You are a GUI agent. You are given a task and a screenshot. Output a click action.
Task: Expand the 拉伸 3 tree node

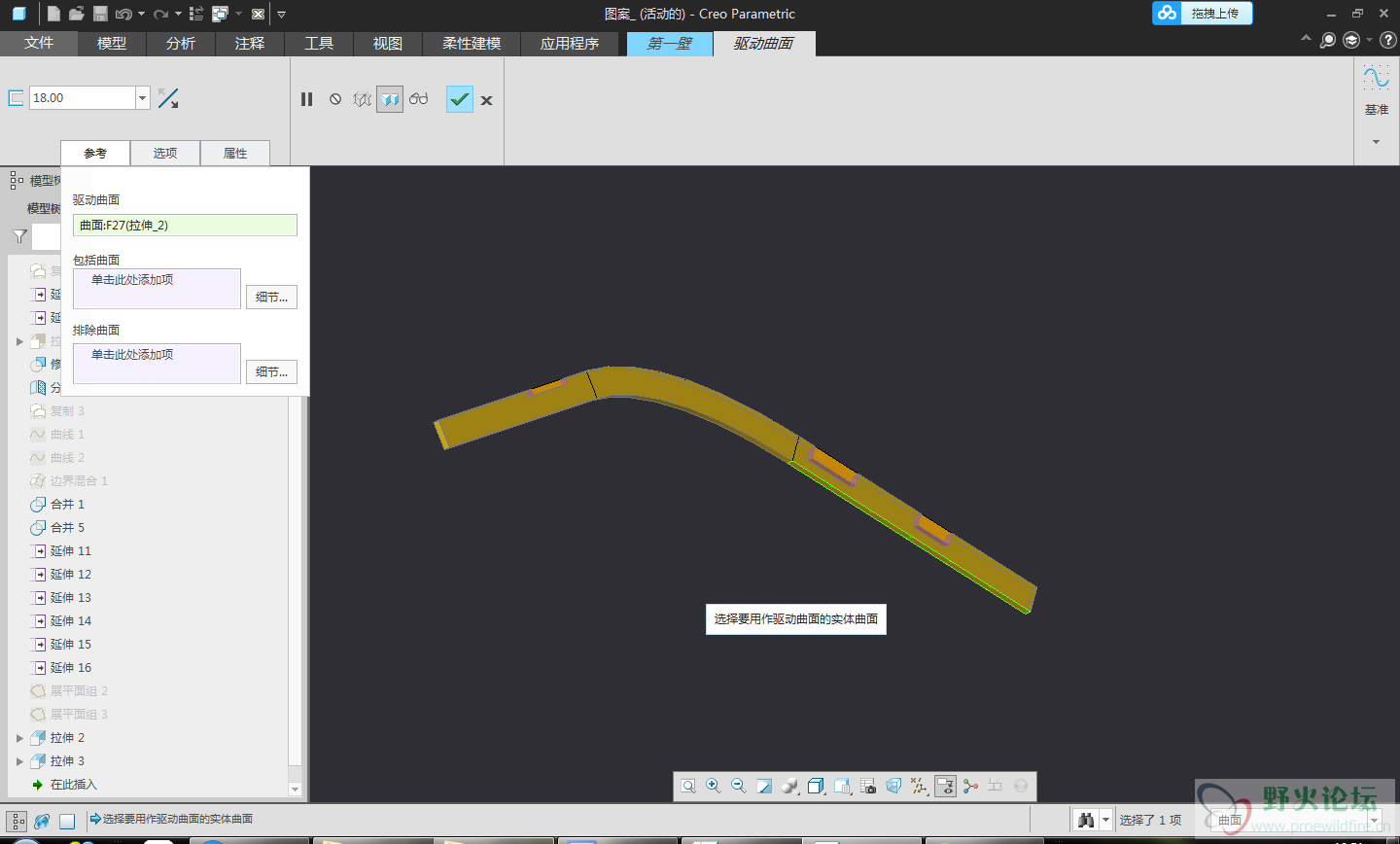19,761
